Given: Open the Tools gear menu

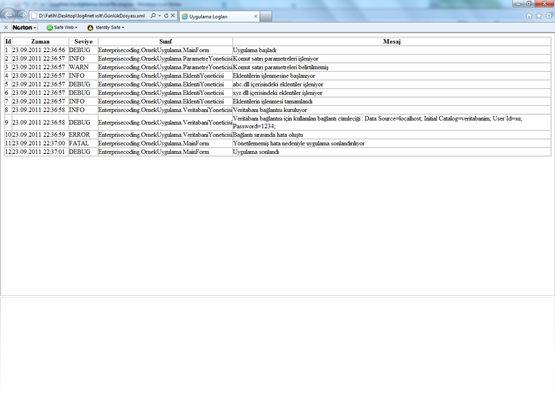Looking at the screenshot, I should [549, 16].
